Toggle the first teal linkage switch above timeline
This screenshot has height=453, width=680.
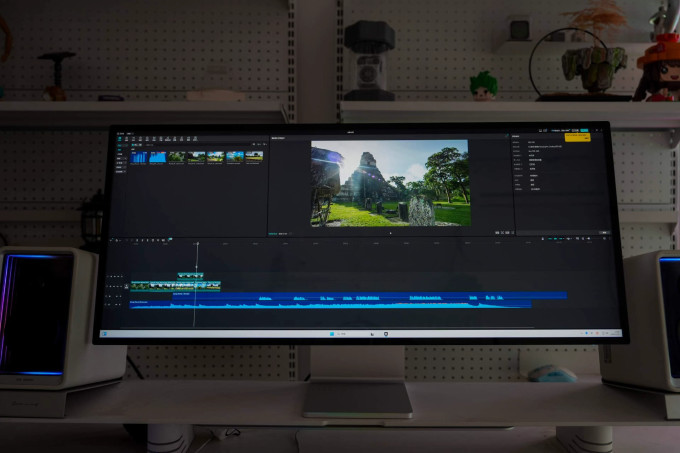click(x=551, y=239)
